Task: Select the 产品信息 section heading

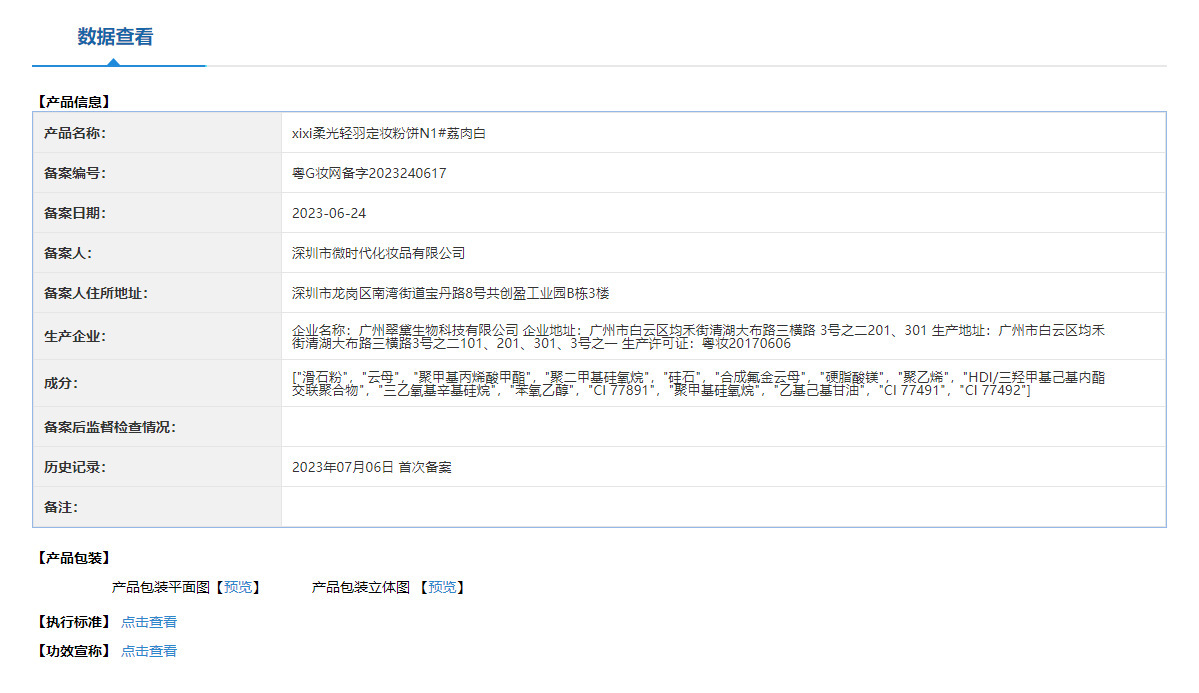Action: coord(74,102)
